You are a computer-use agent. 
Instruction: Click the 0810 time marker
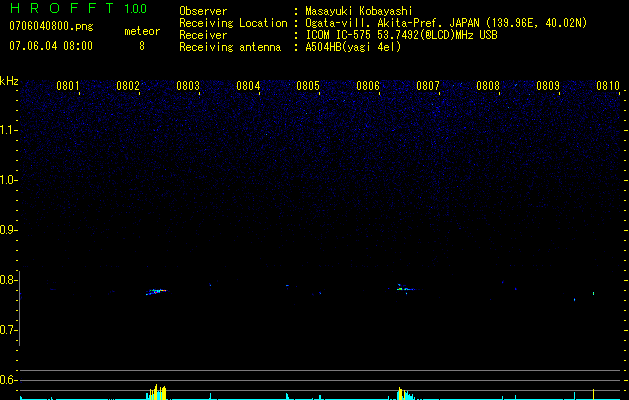coord(608,85)
